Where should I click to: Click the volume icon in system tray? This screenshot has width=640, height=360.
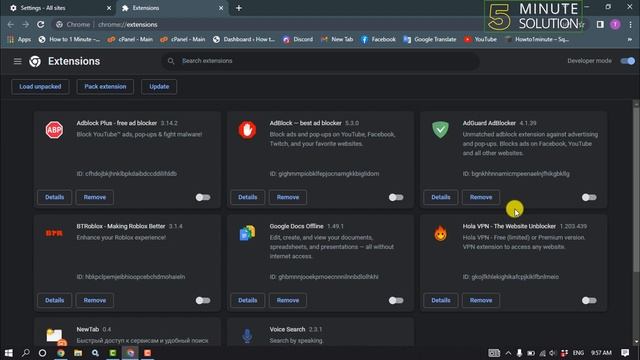pos(553,353)
